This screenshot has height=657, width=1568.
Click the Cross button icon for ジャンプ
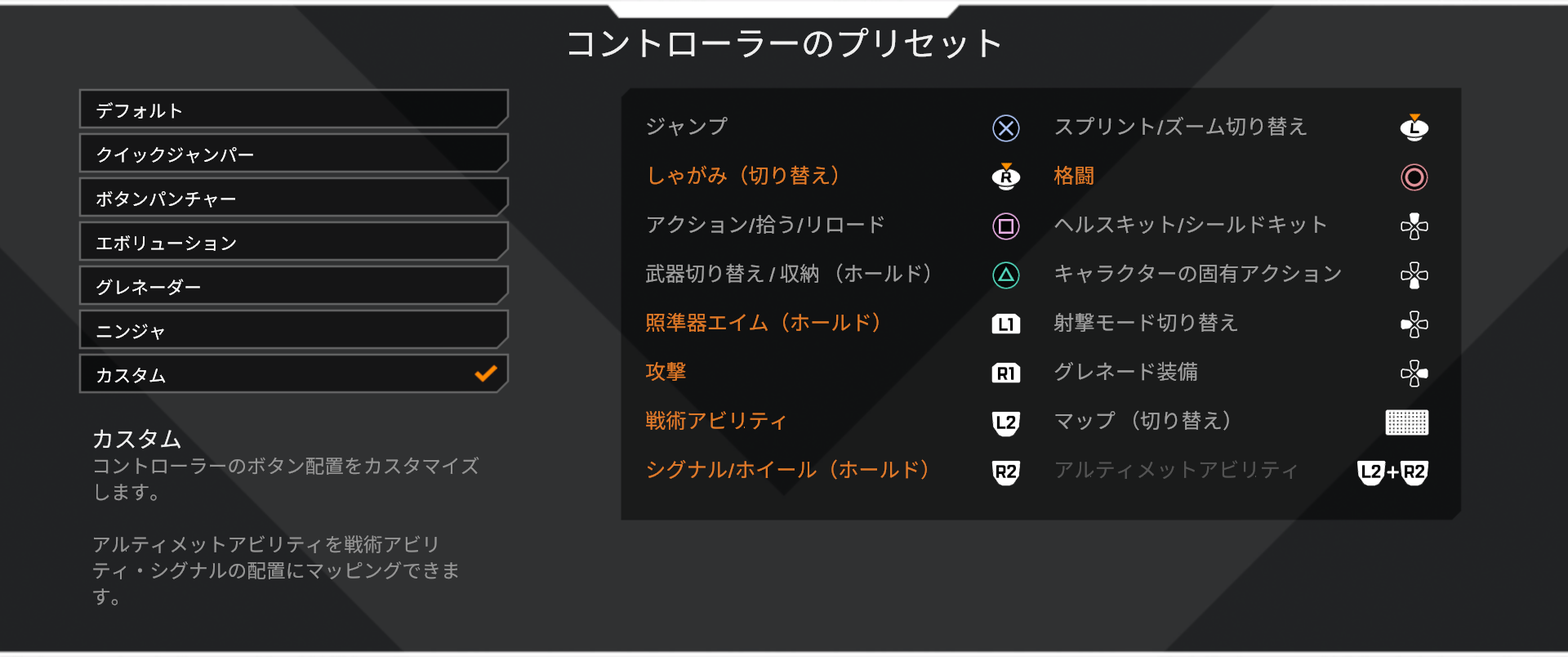1005,128
